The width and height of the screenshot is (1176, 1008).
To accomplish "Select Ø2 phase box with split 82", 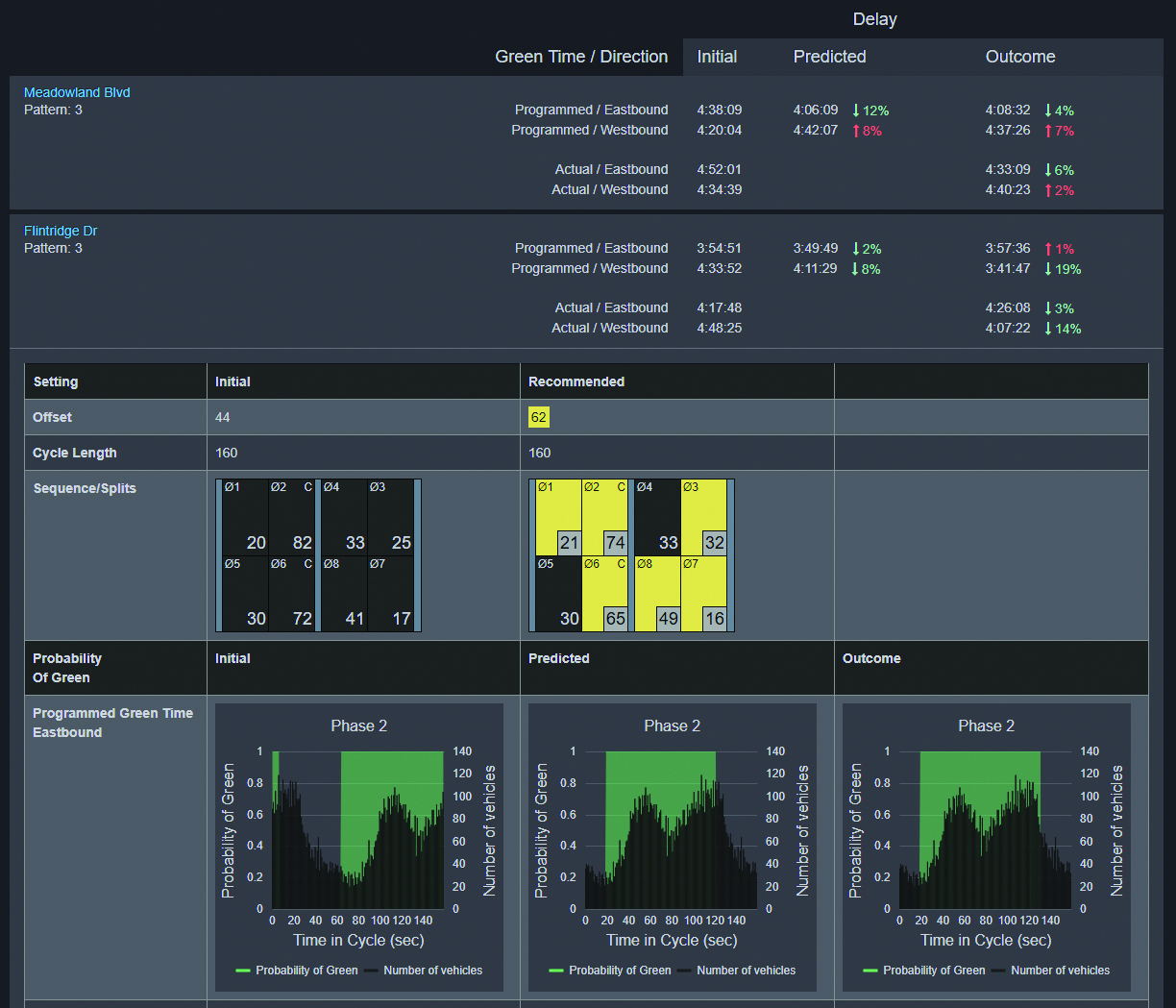I will (x=292, y=517).
